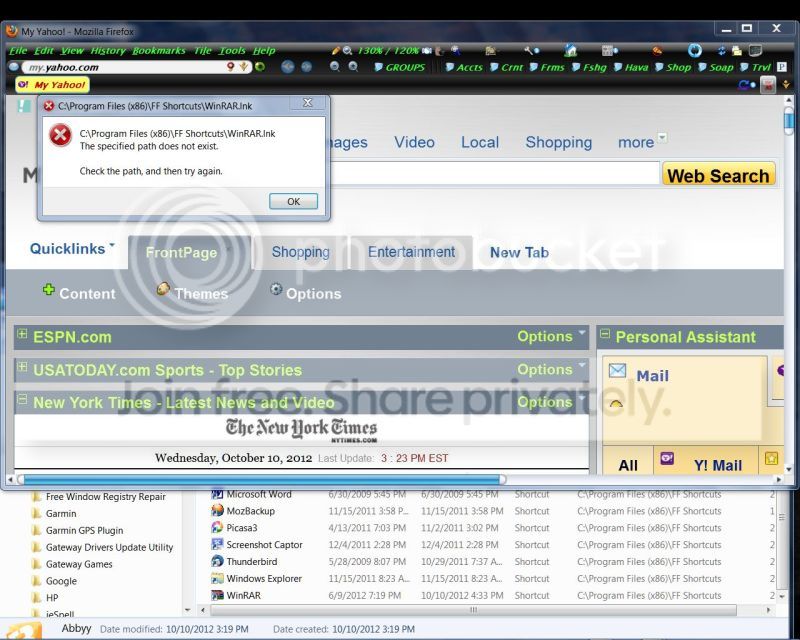Open the GROUPS bookmark folder
Image resolution: width=800 pixels, height=640 pixels.
click(x=400, y=67)
